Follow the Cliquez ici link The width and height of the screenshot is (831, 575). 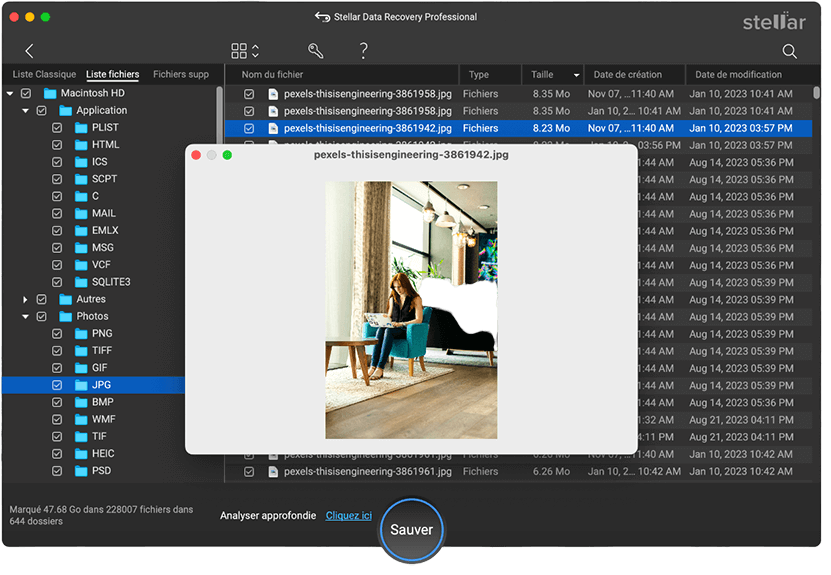click(x=348, y=515)
